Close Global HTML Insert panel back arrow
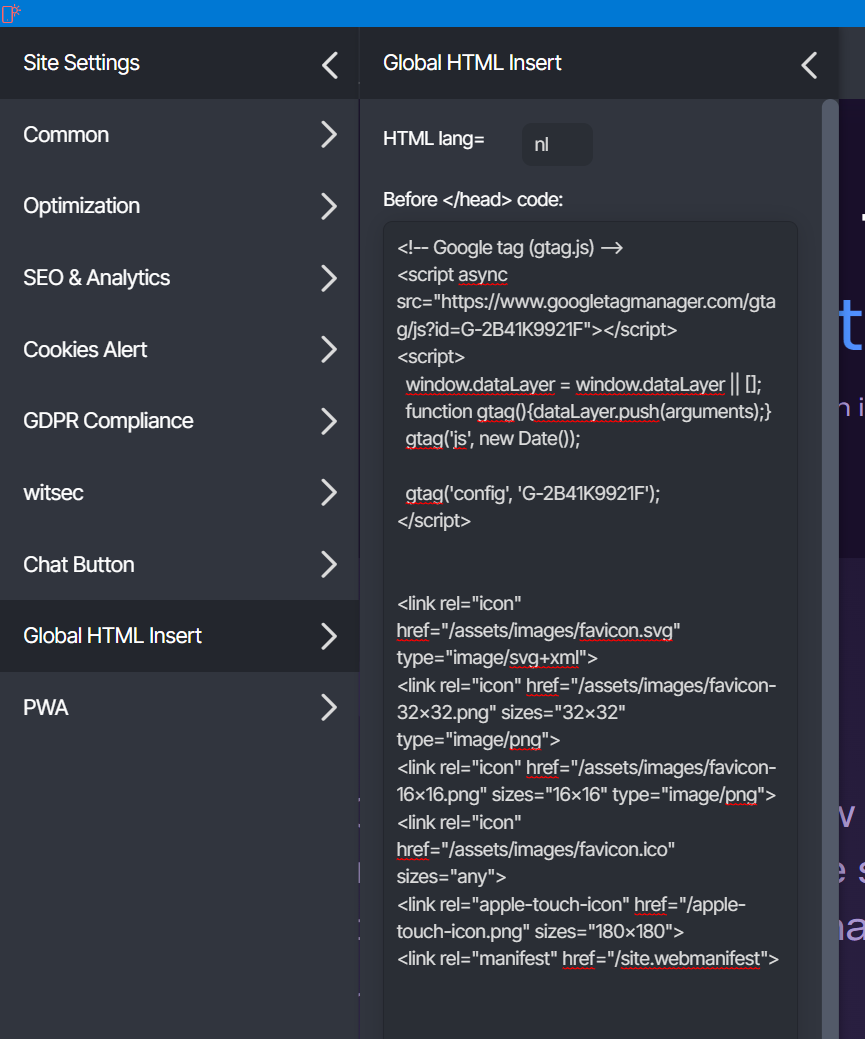This screenshot has height=1039, width=865. [809, 65]
